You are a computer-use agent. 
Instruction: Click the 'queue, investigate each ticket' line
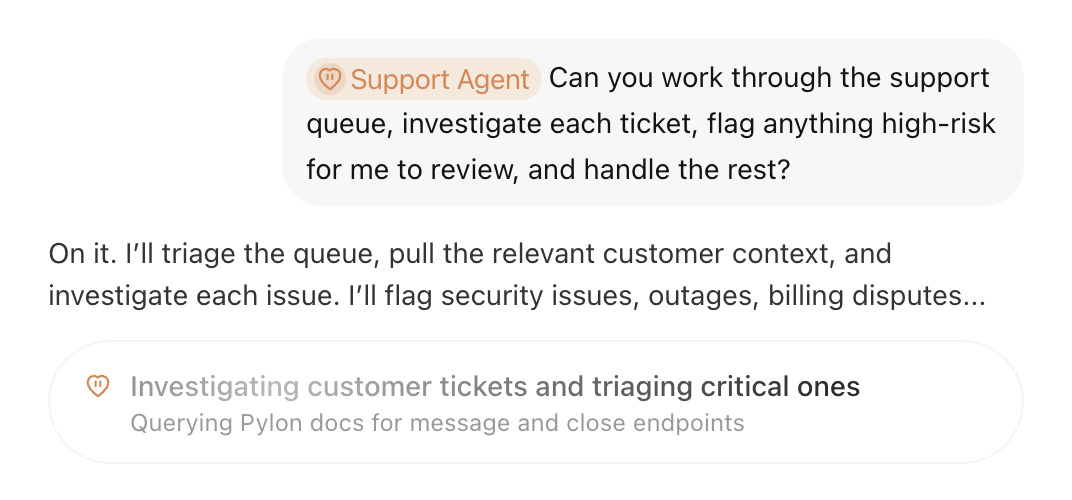650,124
